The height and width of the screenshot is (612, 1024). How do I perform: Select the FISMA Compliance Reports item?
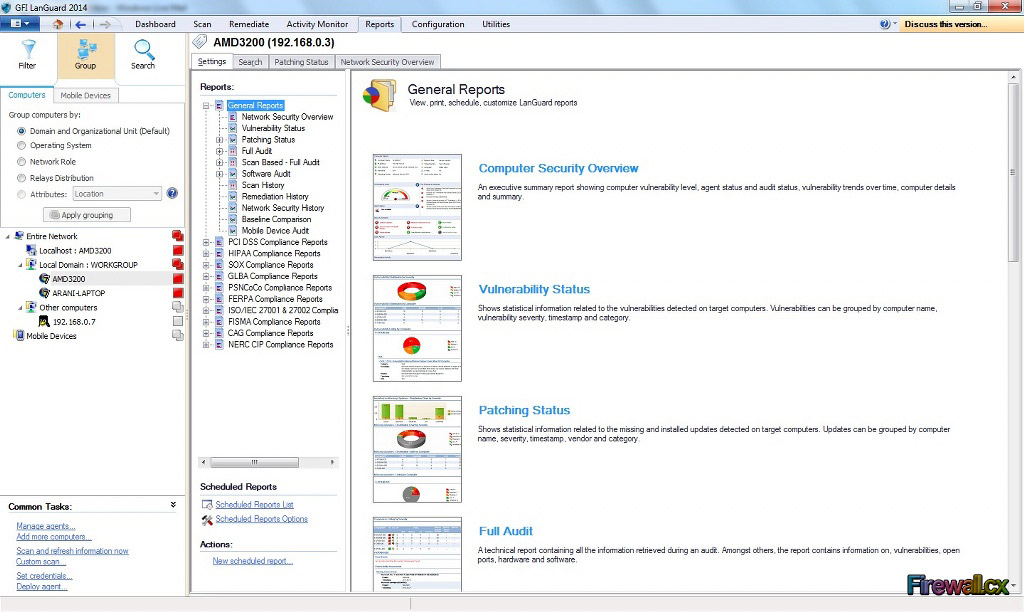pos(274,321)
